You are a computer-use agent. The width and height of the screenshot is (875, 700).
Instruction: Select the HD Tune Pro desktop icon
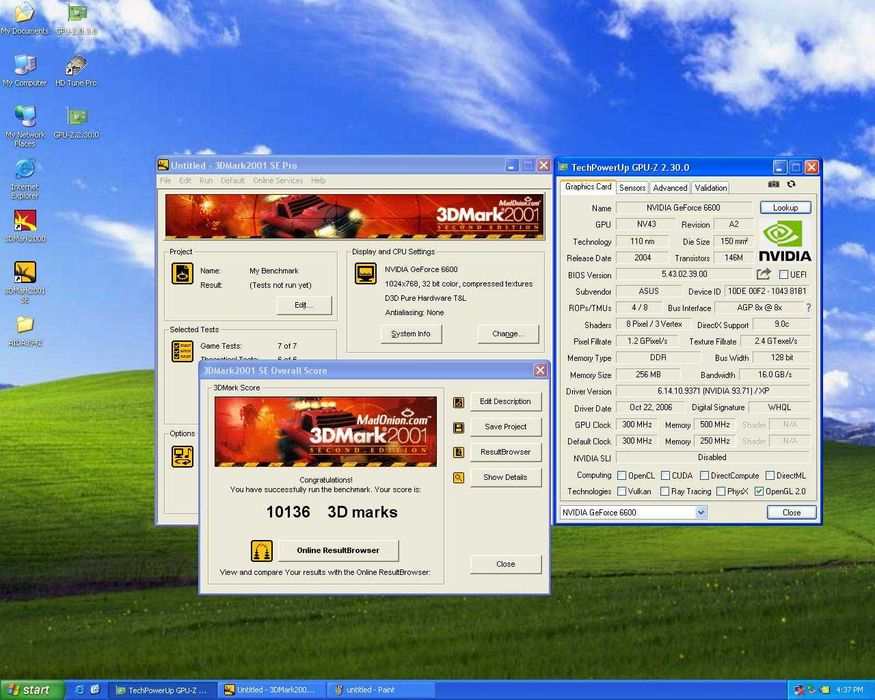pyautogui.click(x=76, y=70)
